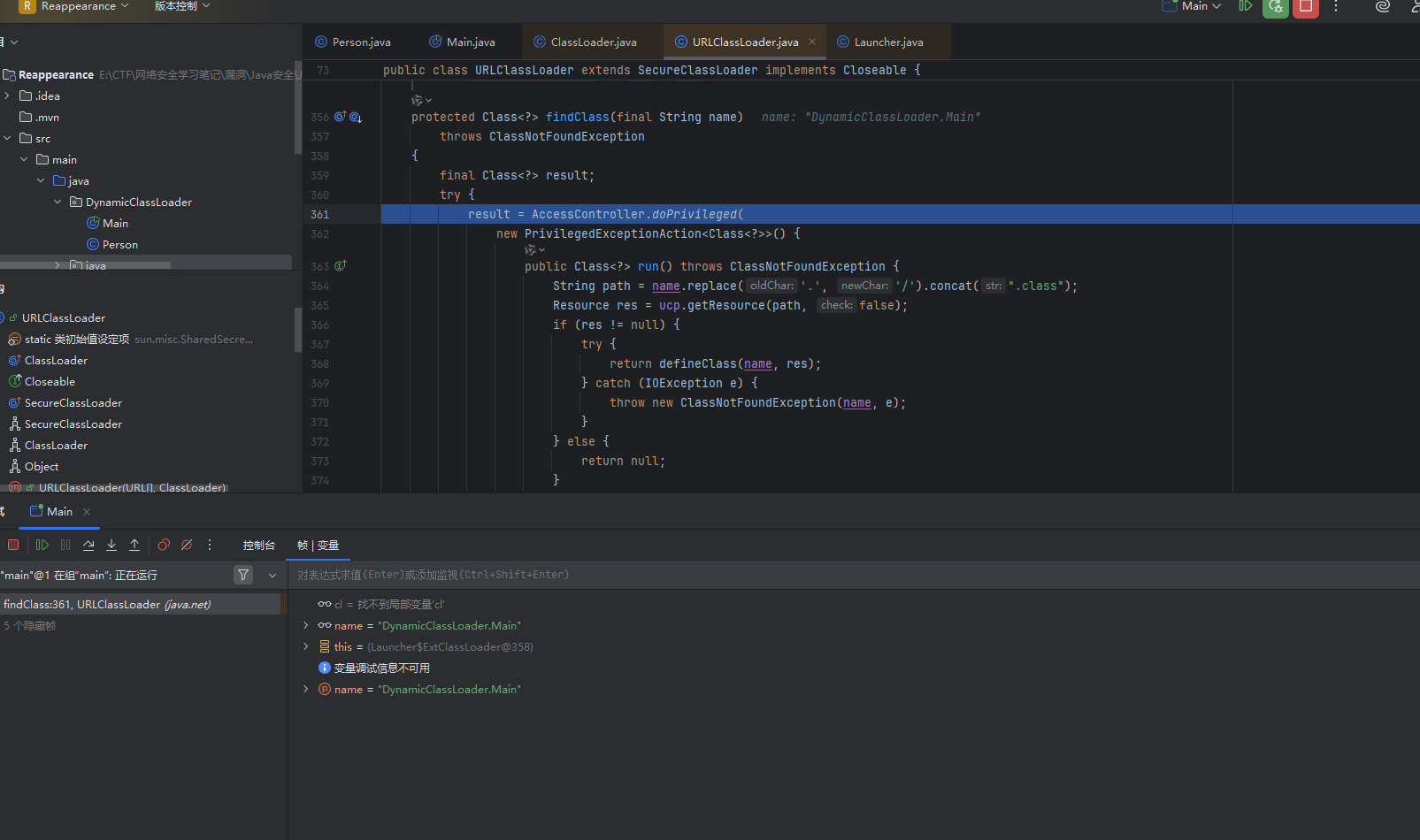Open the AI assistant swirl icon

click(1382, 7)
